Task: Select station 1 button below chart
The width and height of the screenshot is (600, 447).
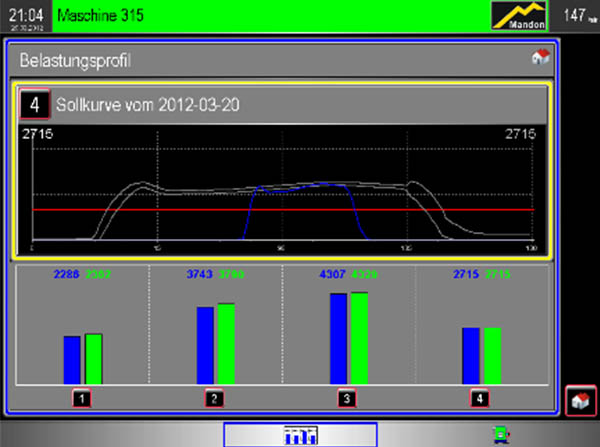Action: point(82,399)
